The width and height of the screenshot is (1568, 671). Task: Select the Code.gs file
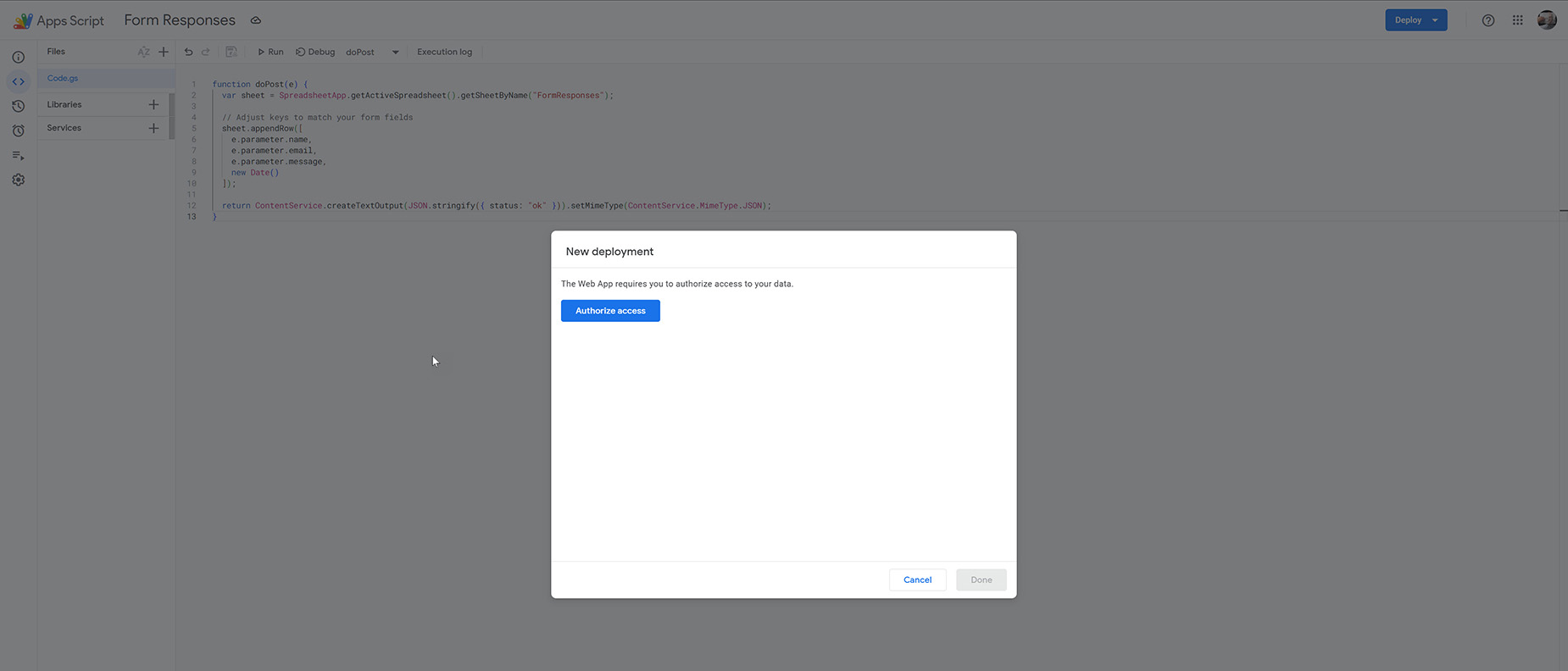(63, 78)
